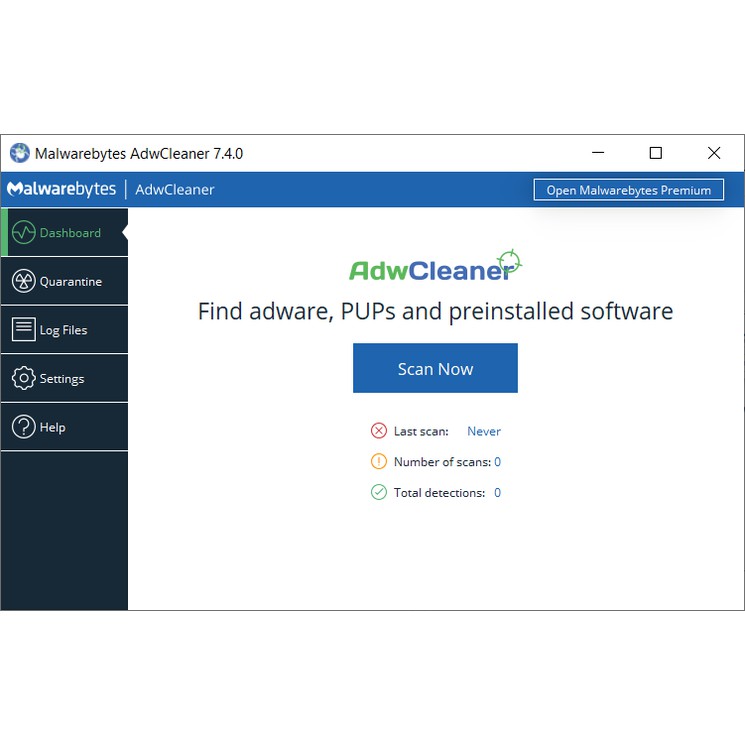
Task: Click the Dashboard heartbeat icon
Action: point(24,232)
